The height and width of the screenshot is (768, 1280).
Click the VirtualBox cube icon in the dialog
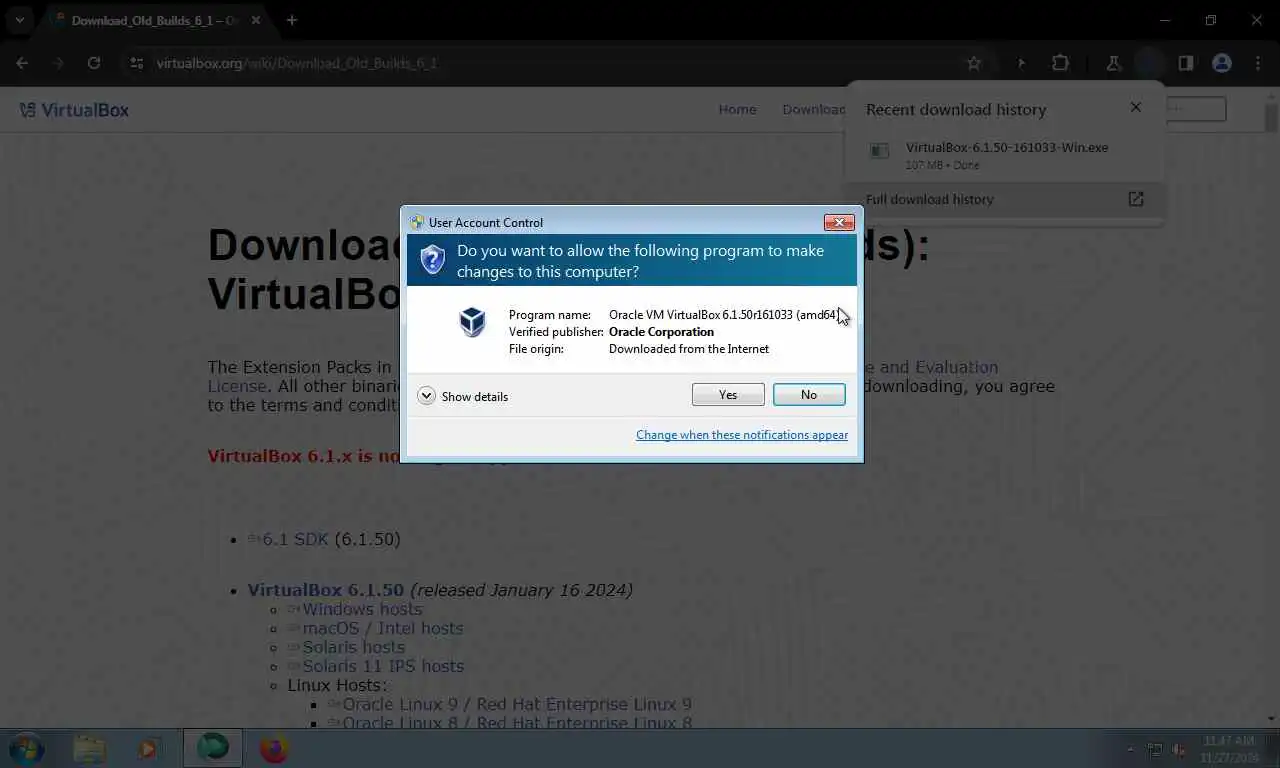472,321
